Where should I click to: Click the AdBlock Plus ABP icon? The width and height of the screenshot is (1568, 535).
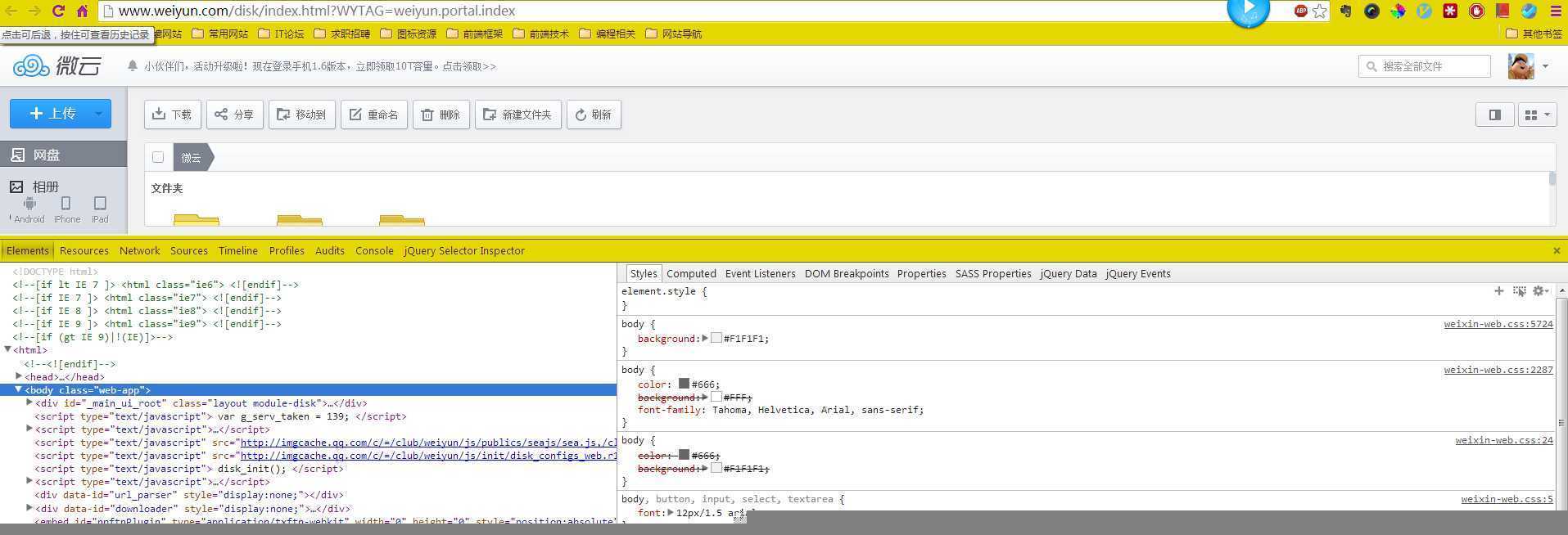click(x=1300, y=11)
